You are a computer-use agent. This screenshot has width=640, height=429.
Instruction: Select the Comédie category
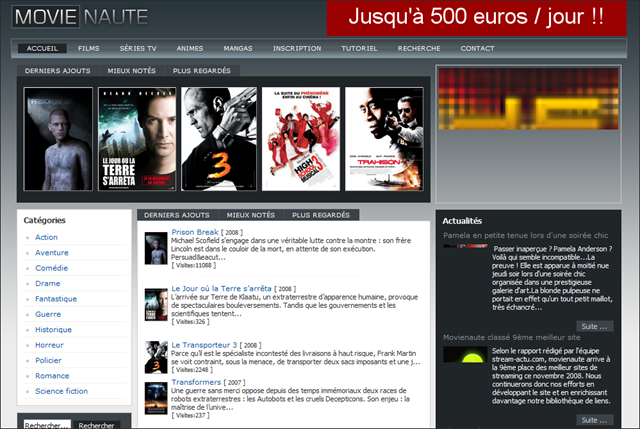(51, 268)
